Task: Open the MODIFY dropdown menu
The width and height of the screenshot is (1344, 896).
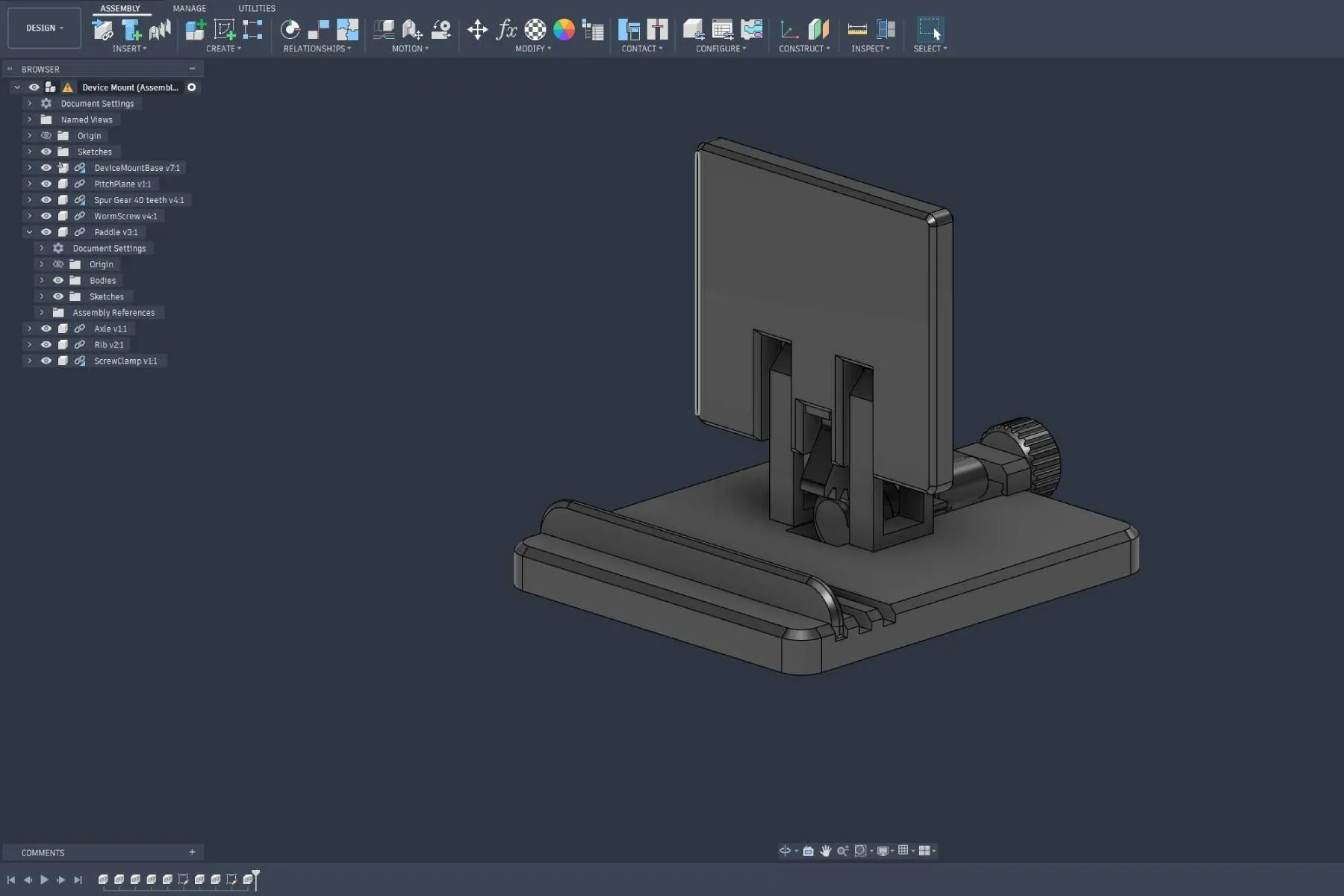Action: [533, 49]
